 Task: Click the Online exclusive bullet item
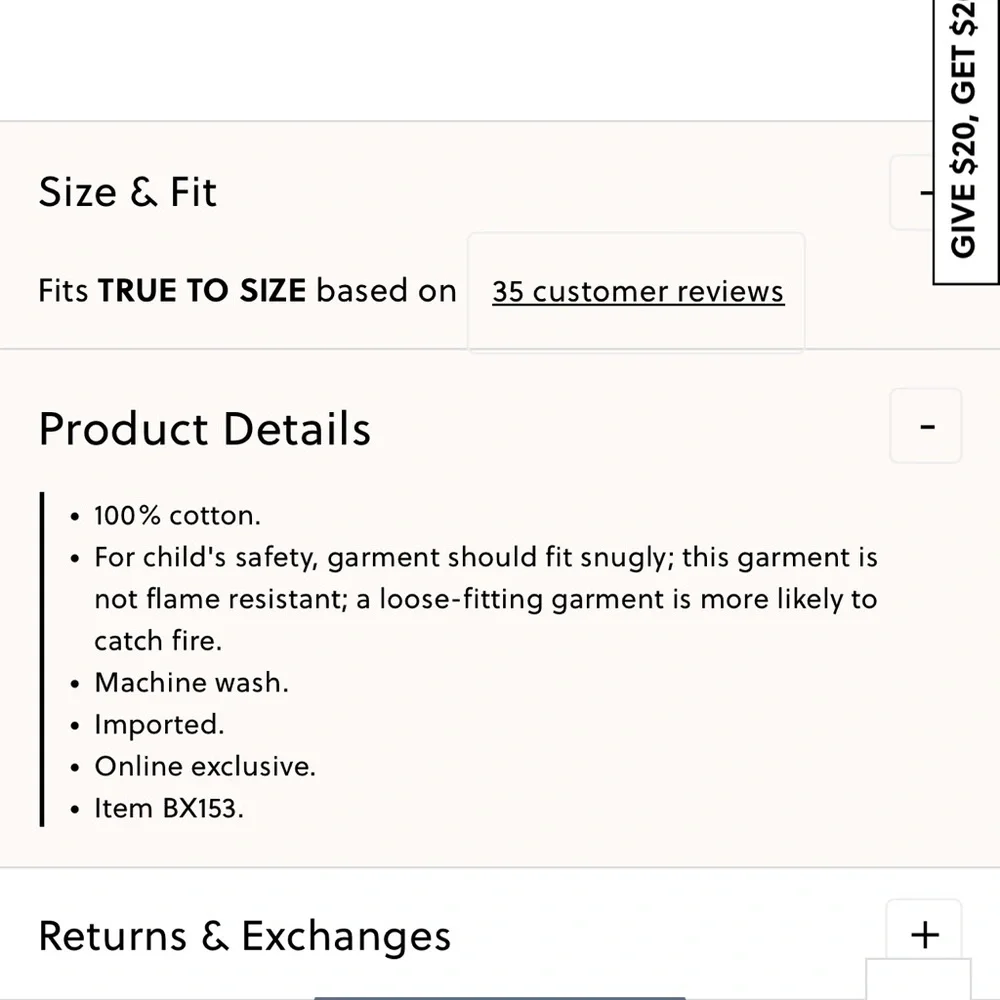[x=205, y=766]
